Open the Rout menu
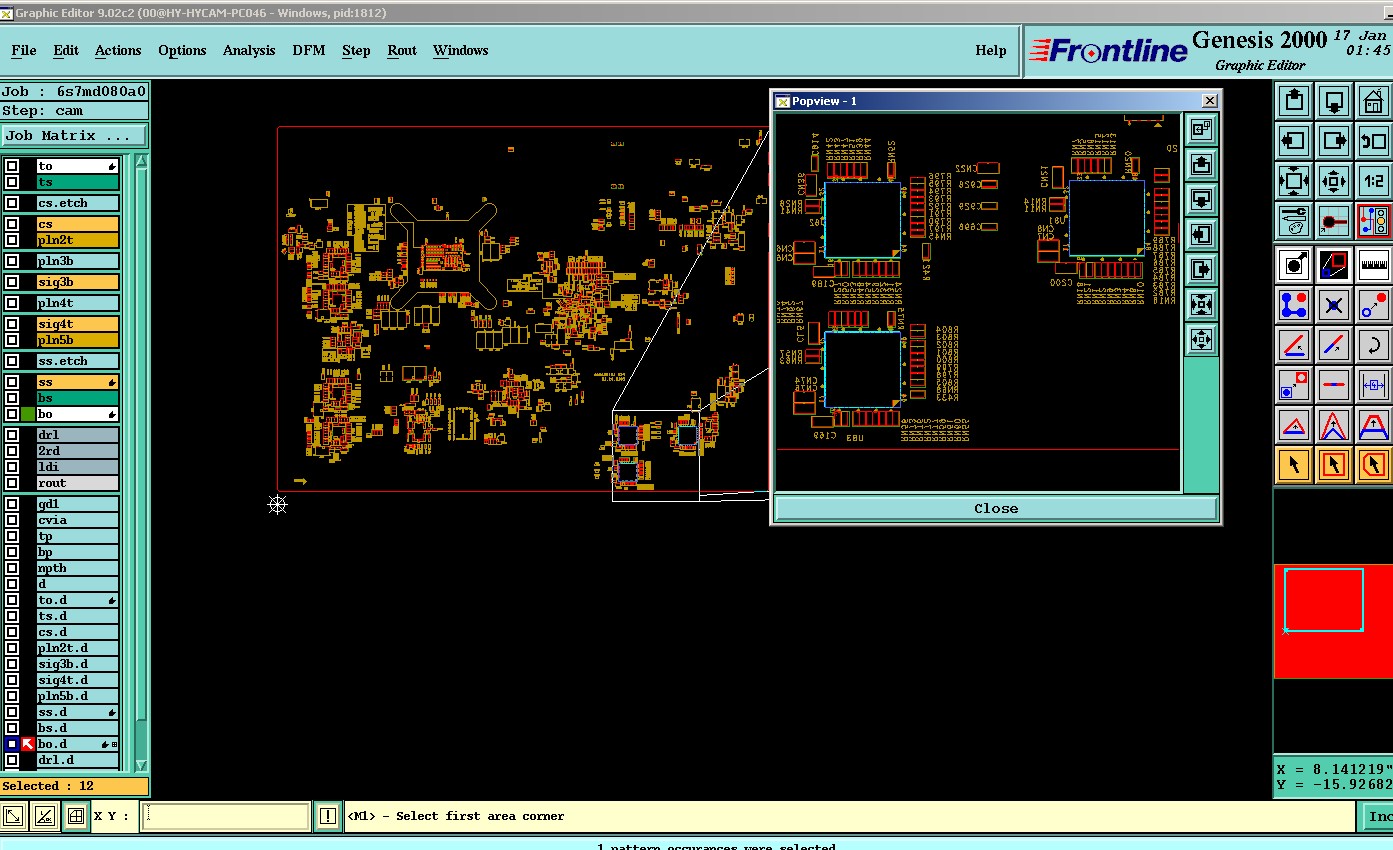 pos(402,50)
